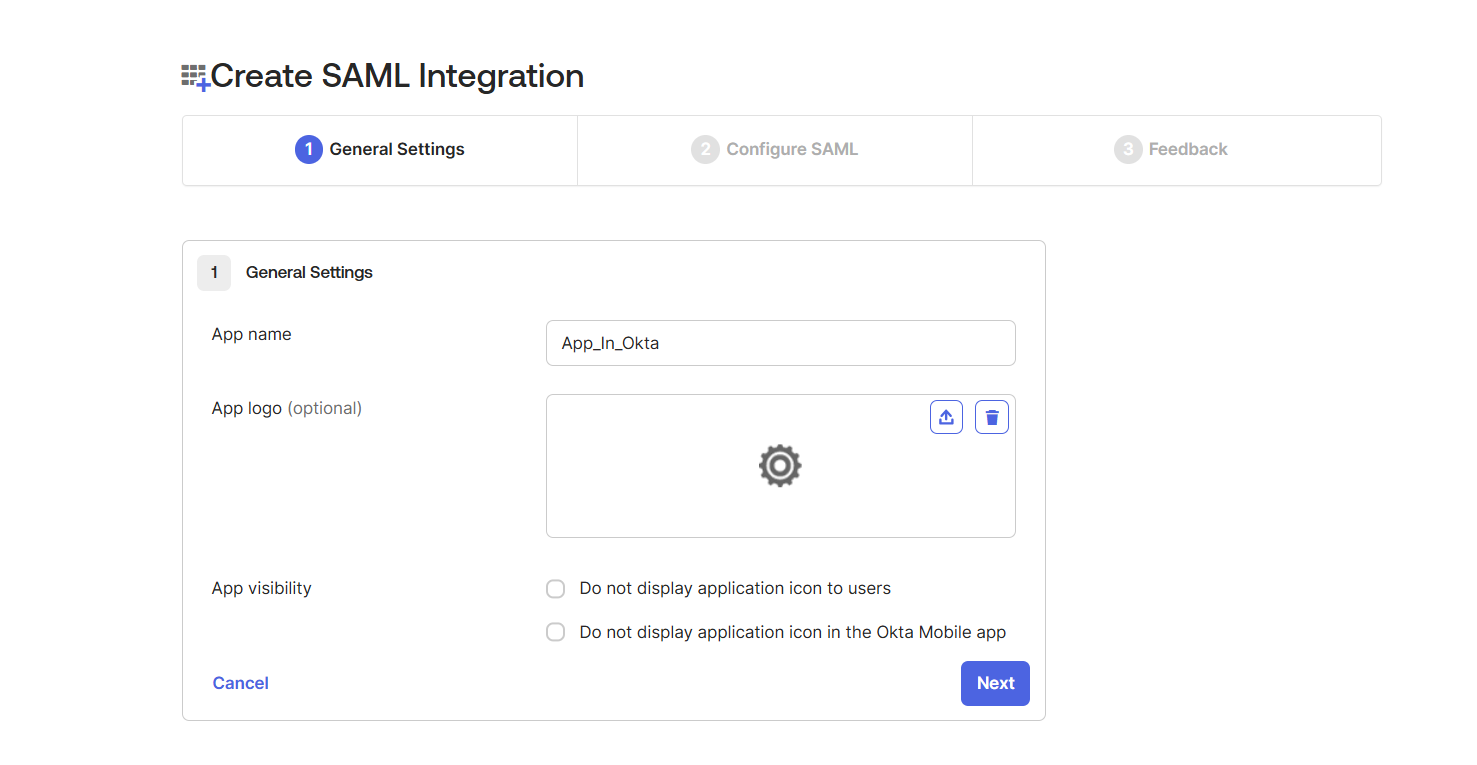Click the 'App visibility' label
The width and height of the screenshot is (1477, 765).
[x=261, y=588]
